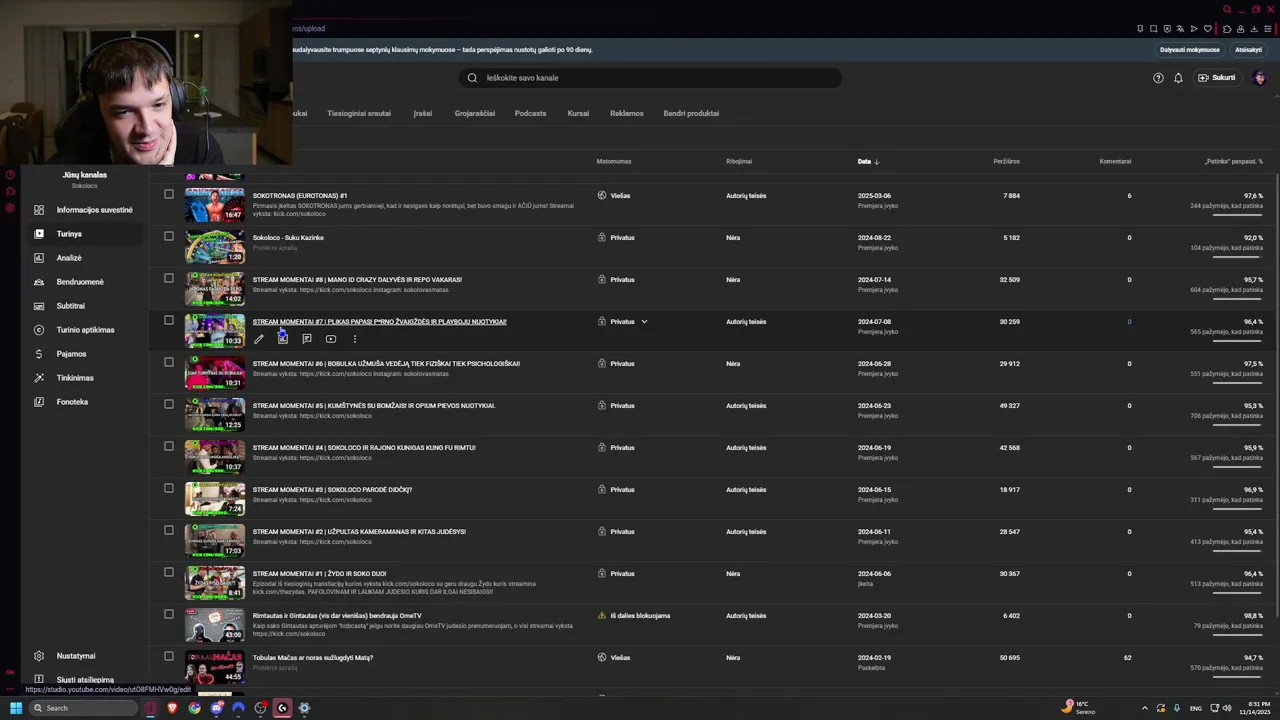Screen dimensions: 1280x720
Task: Check the box for Sokoloco - Suku Kazinke
Action: tap(169, 237)
